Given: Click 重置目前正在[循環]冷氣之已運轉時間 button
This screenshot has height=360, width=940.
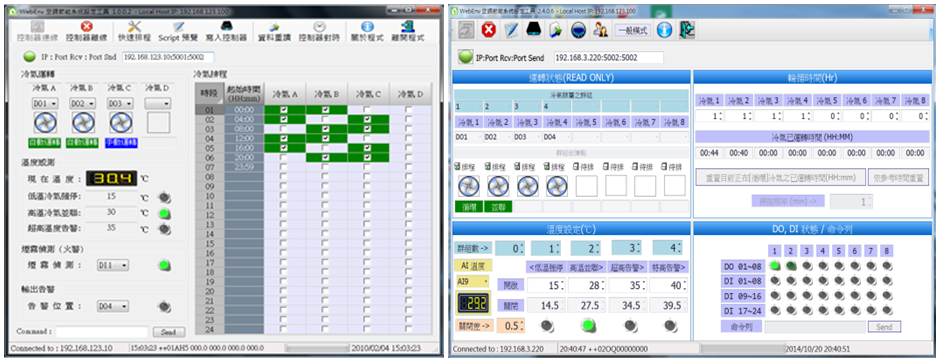Looking at the screenshot, I should point(780,177).
